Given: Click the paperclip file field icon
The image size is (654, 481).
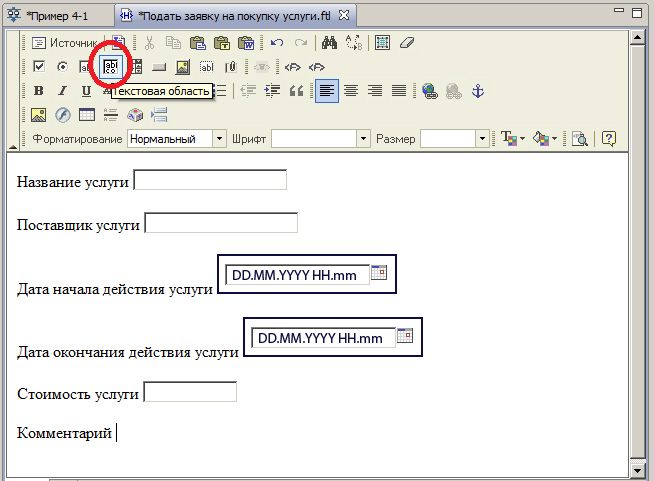Looking at the screenshot, I should tap(231, 67).
